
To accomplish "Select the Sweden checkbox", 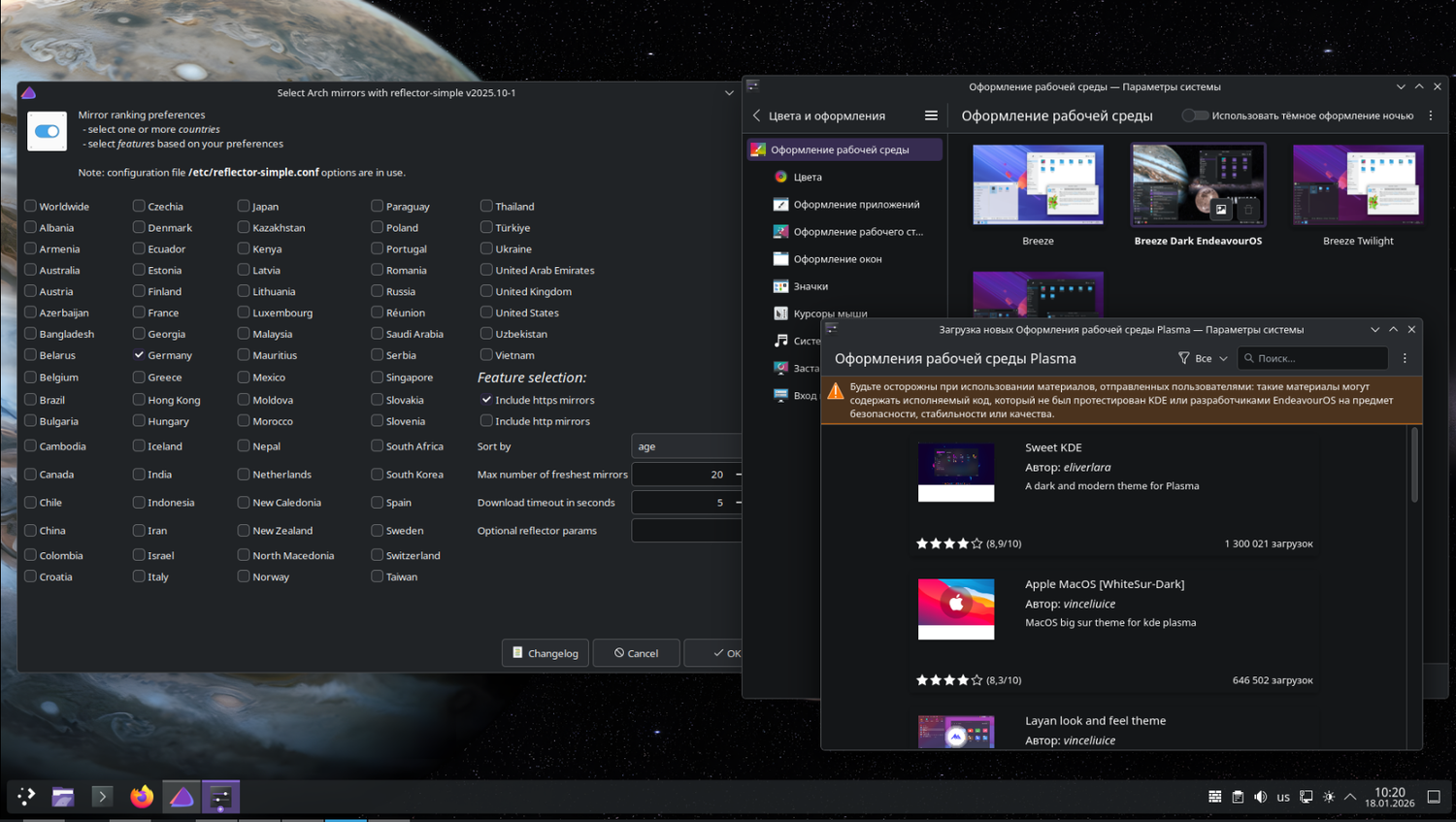I will coord(377,531).
